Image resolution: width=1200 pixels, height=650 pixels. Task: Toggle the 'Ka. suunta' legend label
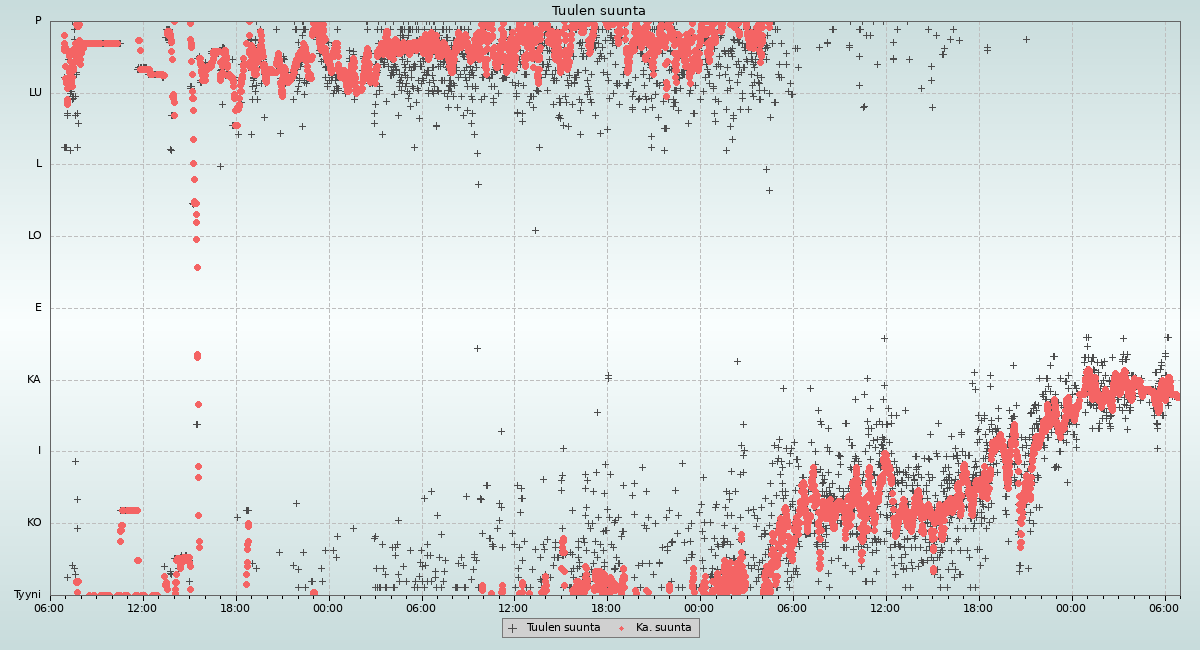pyautogui.click(x=663, y=628)
